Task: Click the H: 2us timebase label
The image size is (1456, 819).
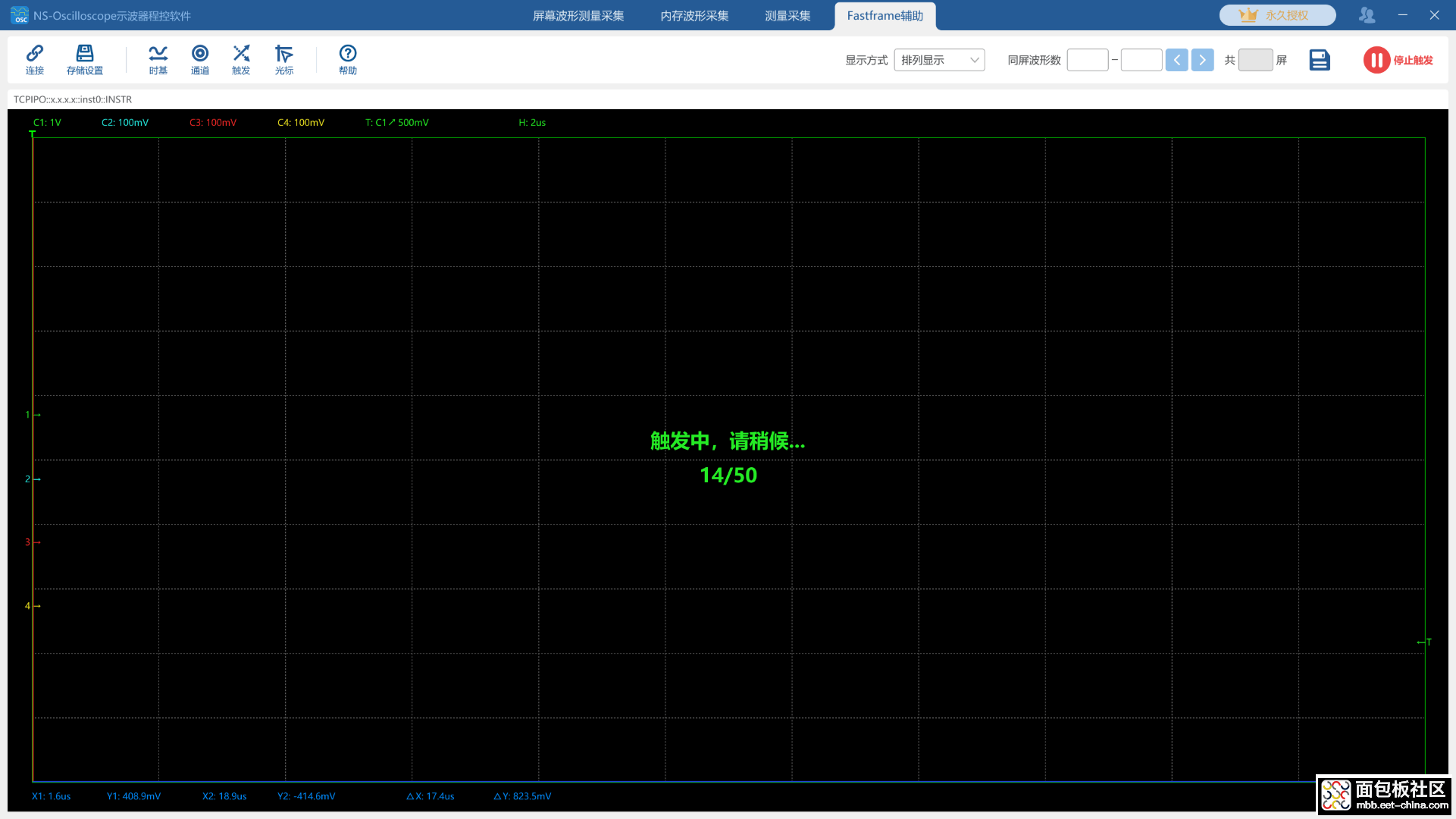Action: (532, 122)
